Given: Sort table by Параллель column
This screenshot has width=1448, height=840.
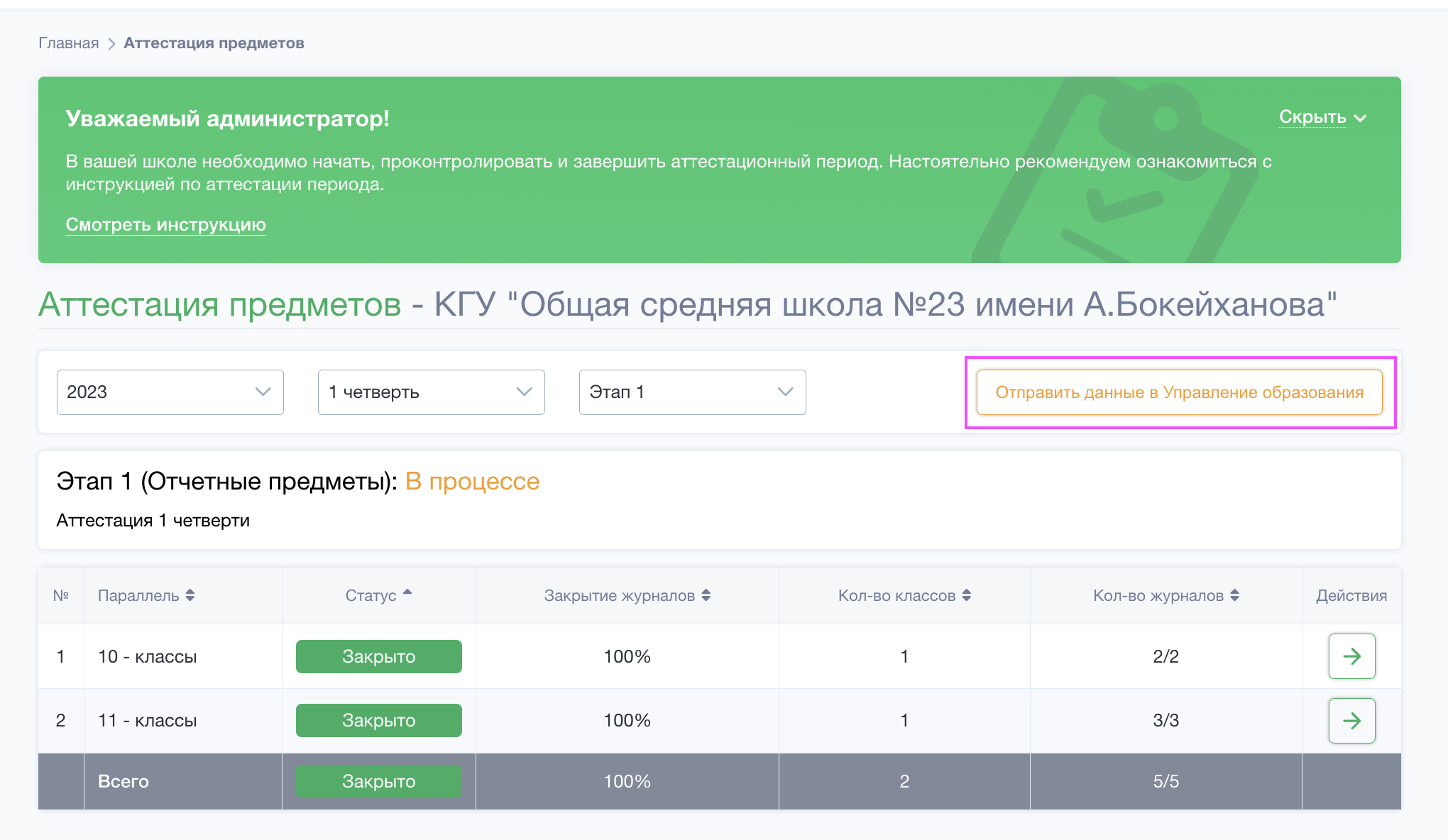Looking at the screenshot, I should (146, 595).
